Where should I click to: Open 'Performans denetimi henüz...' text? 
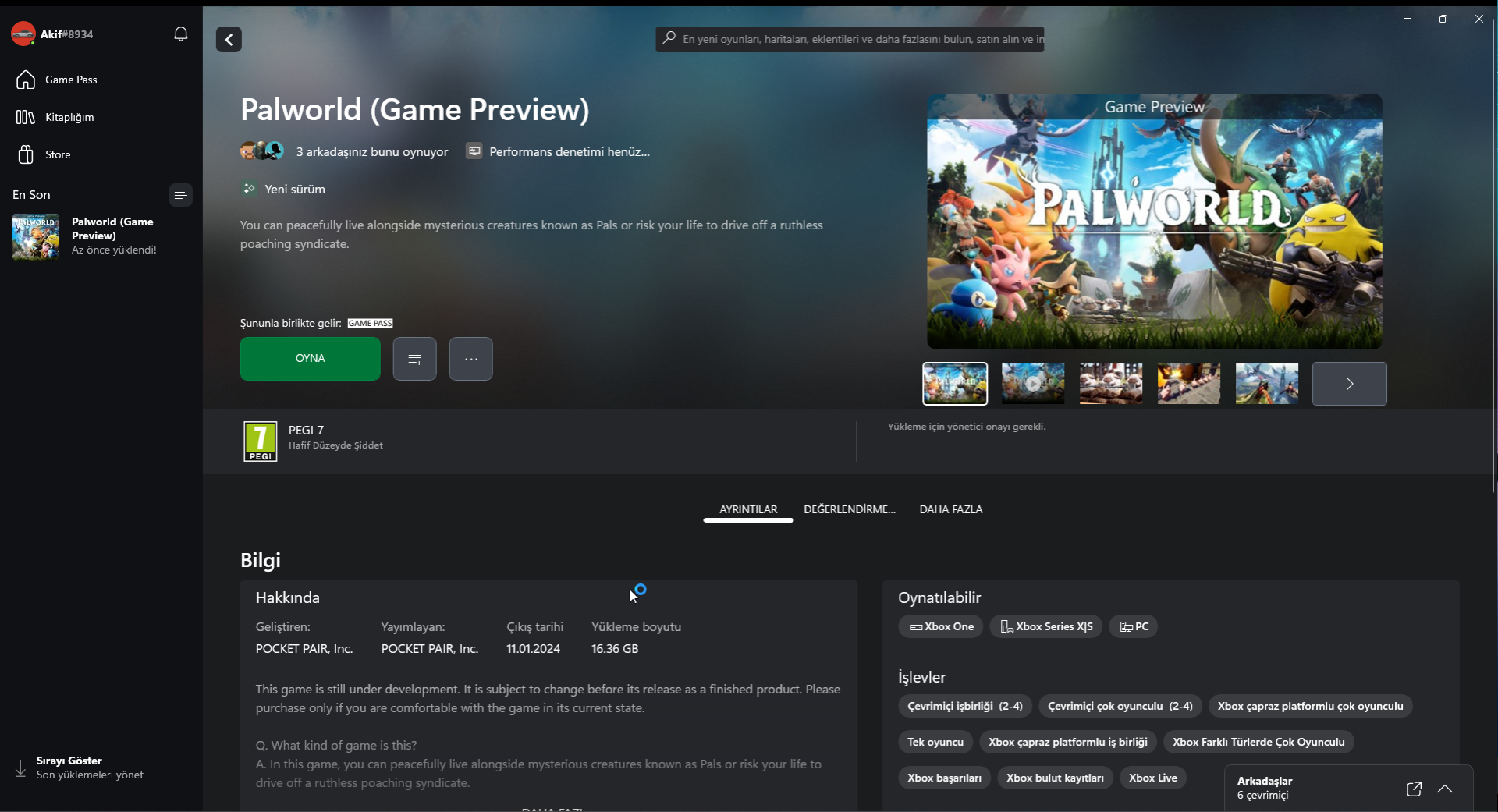[570, 152]
